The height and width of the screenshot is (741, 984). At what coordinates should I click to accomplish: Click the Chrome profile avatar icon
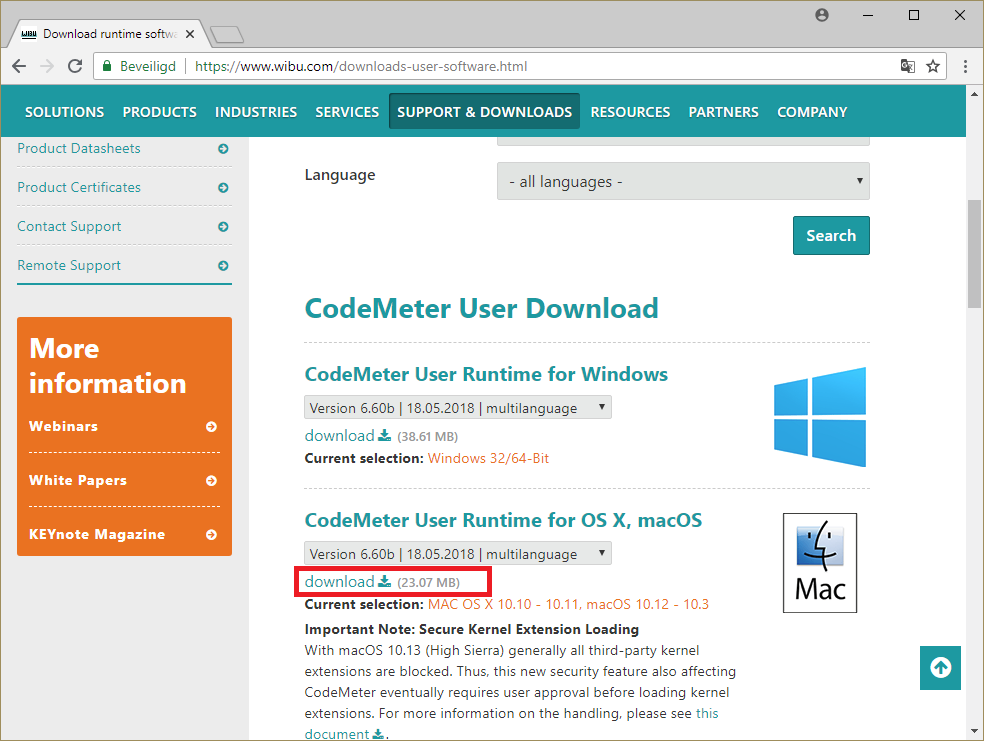pyautogui.click(x=822, y=15)
